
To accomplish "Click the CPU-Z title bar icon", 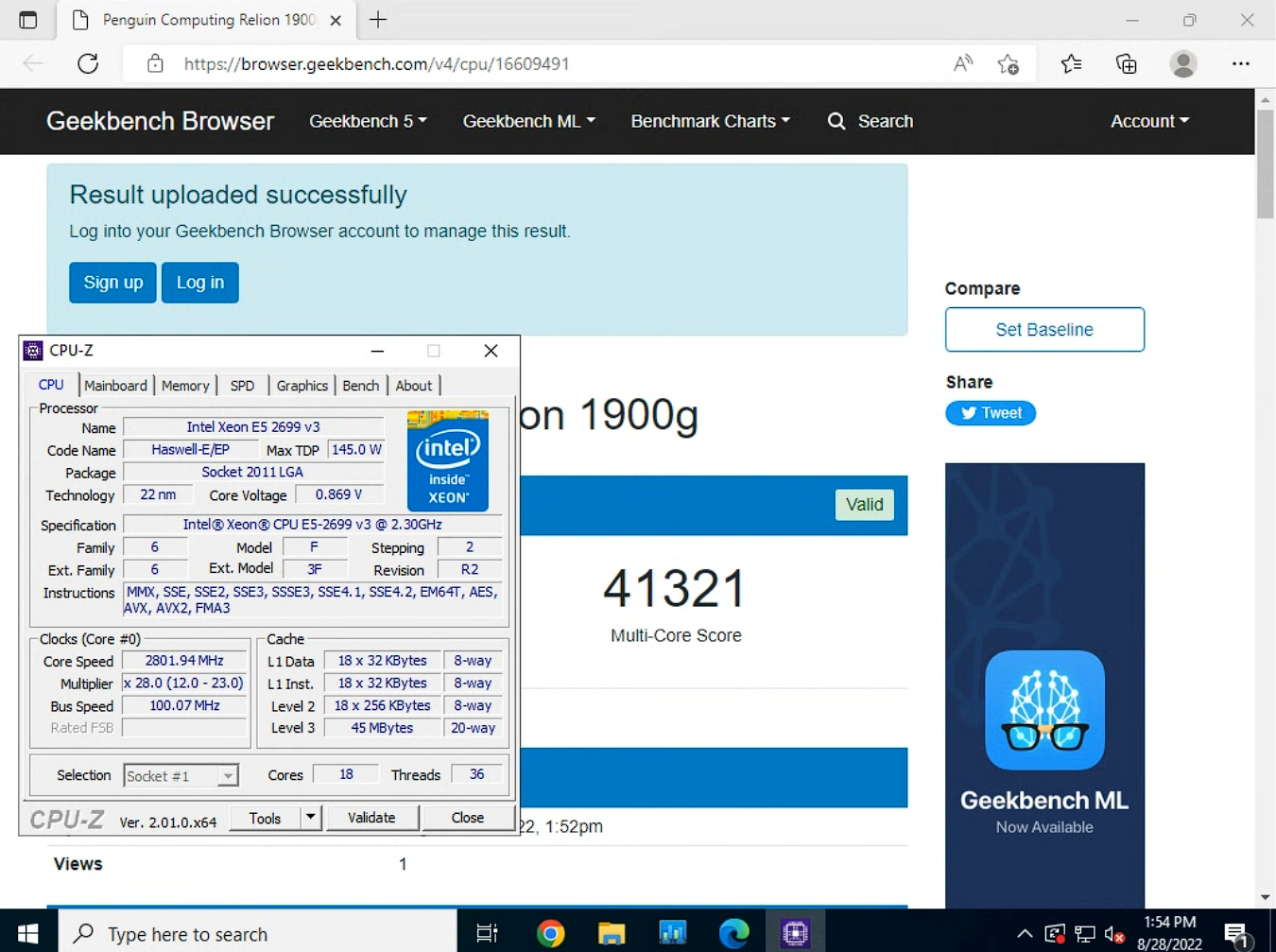I will [33, 351].
